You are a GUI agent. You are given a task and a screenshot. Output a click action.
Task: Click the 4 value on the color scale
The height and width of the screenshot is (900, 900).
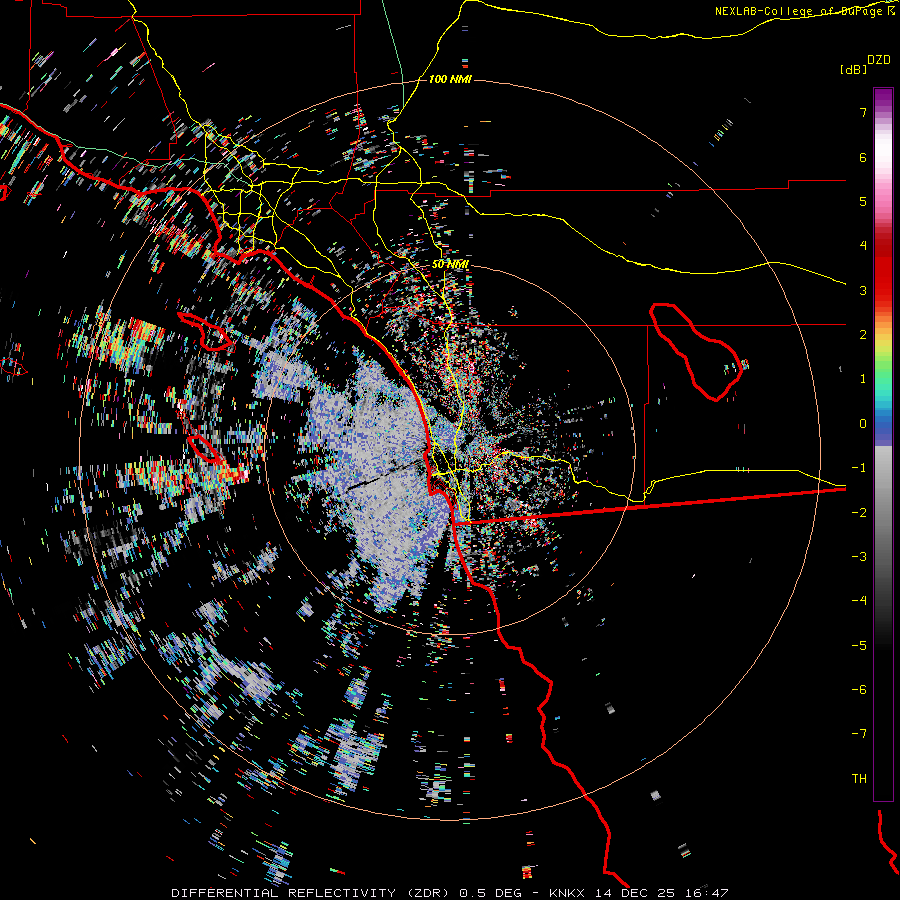click(x=863, y=246)
